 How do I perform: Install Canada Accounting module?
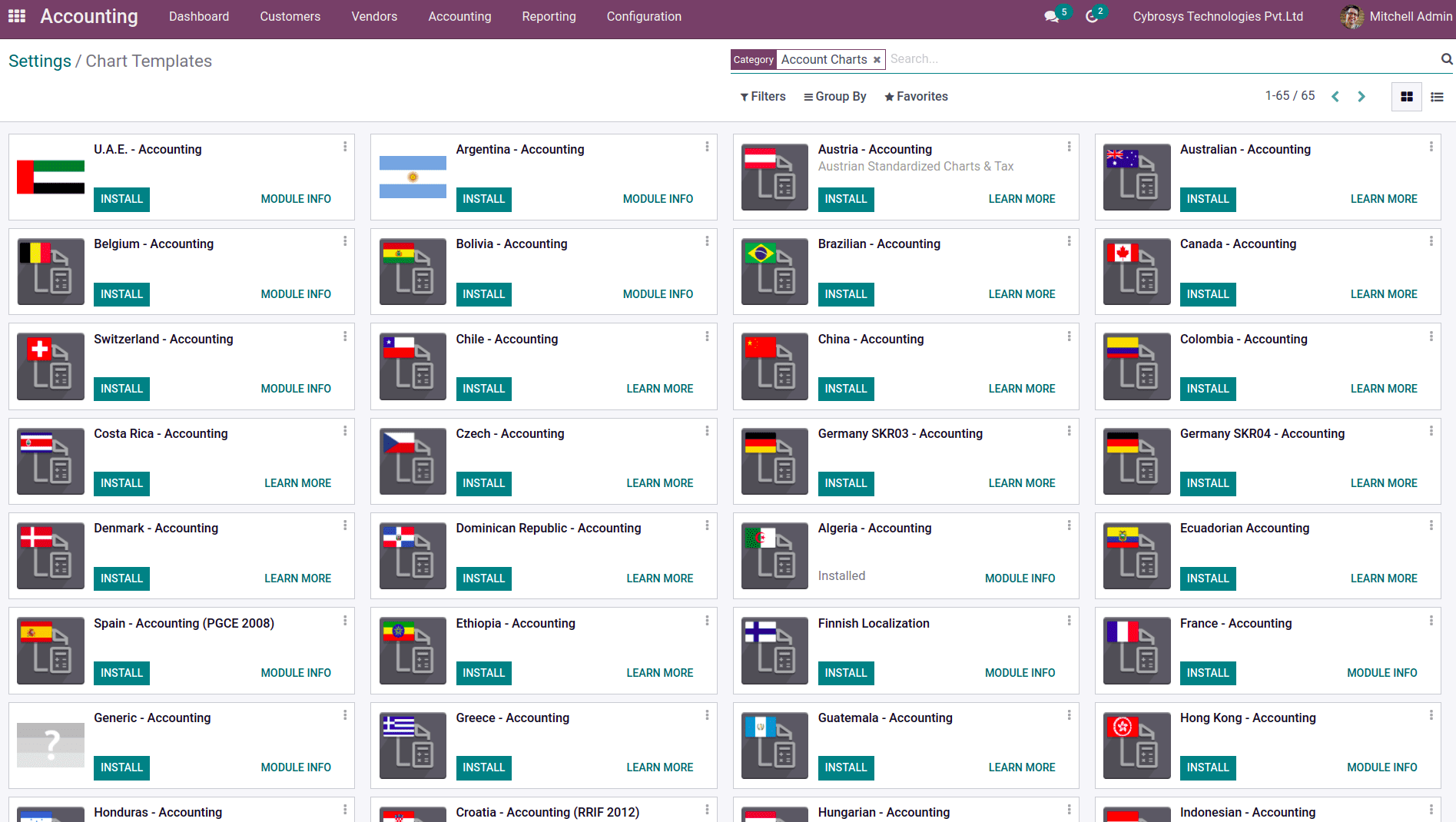(x=1208, y=294)
